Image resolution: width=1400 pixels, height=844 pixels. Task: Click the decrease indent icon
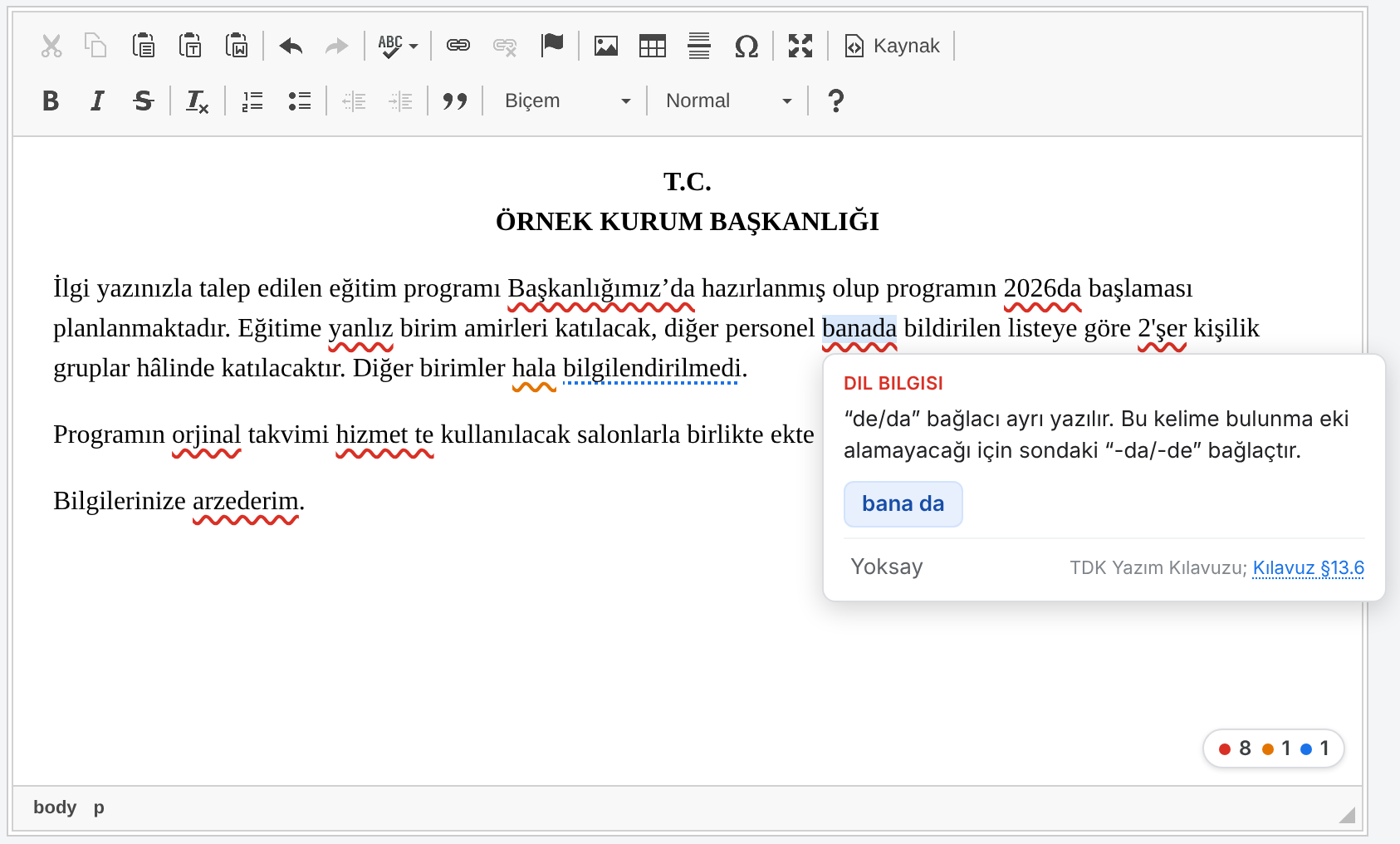point(354,101)
